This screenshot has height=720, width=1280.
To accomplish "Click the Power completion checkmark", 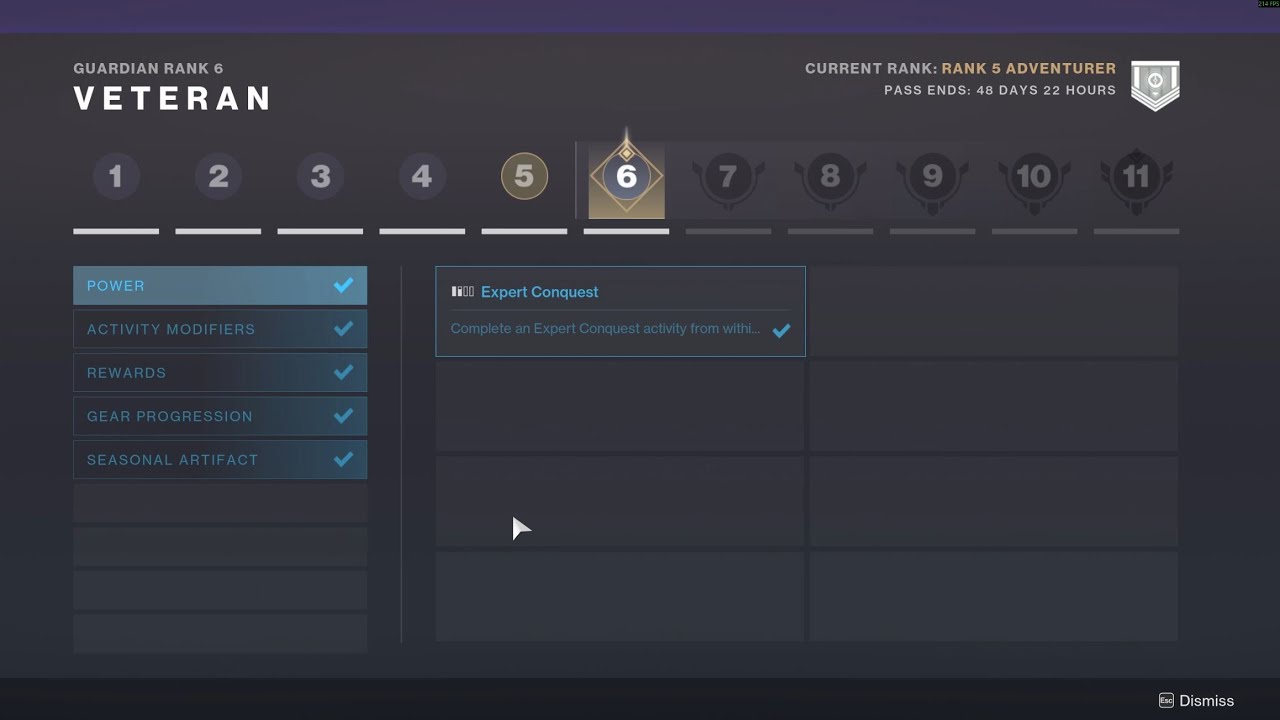I will [343, 286].
